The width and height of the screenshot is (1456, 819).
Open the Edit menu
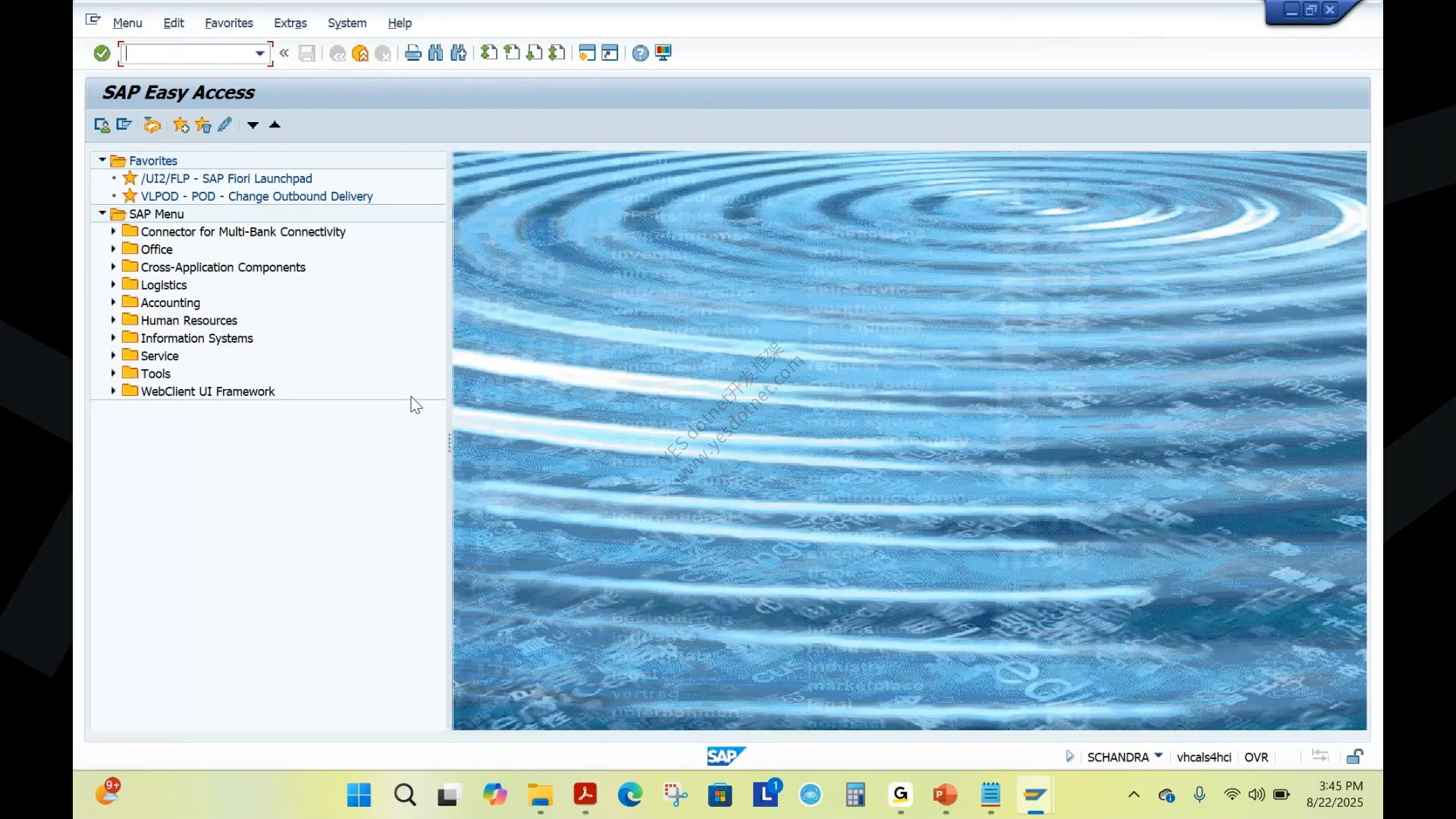click(x=174, y=23)
